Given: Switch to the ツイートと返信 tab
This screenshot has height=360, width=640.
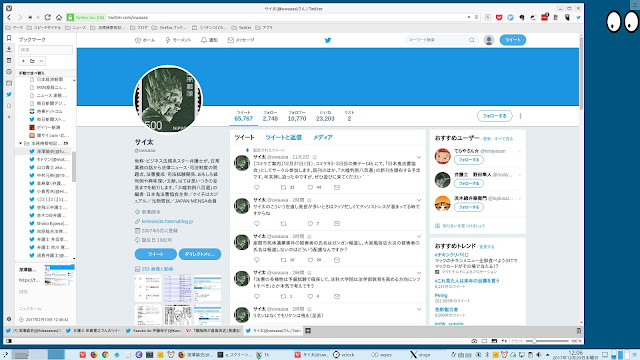Looking at the screenshot, I should click(283, 138).
